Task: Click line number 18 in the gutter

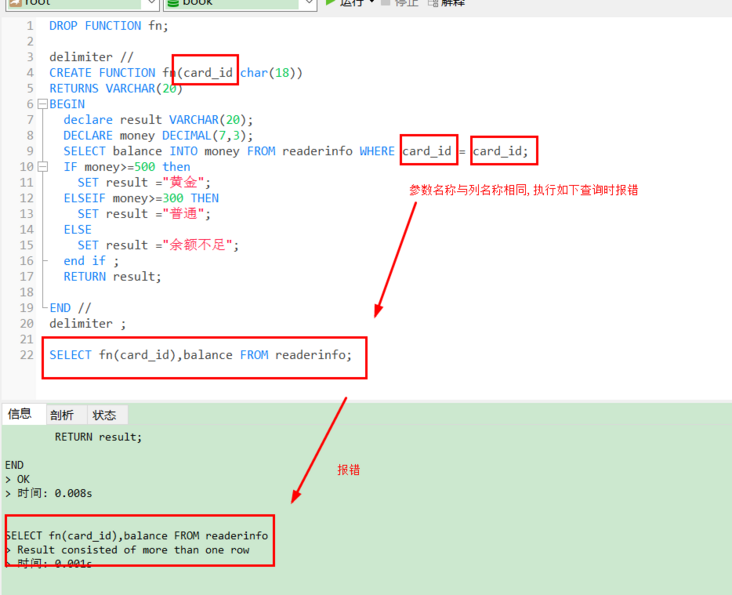Action: pyautogui.click(x=27, y=292)
